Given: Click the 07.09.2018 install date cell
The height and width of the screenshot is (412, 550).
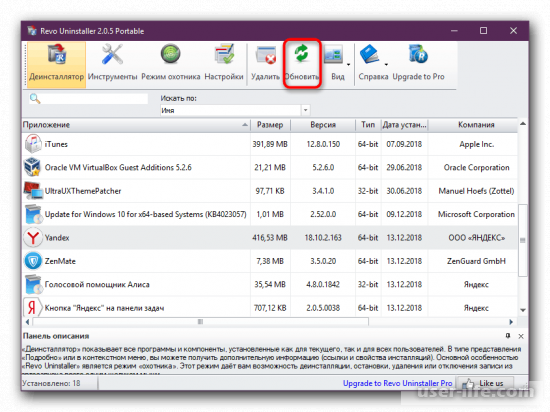Looking at the screenshot, I should click(x=404, y=144).
